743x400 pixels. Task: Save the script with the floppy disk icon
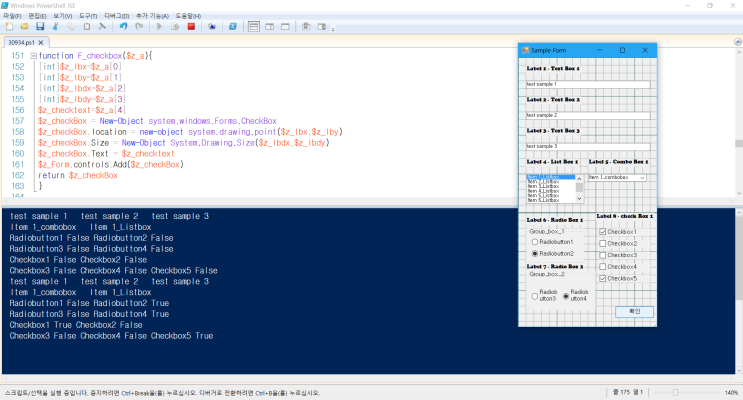tap(40, 27)
